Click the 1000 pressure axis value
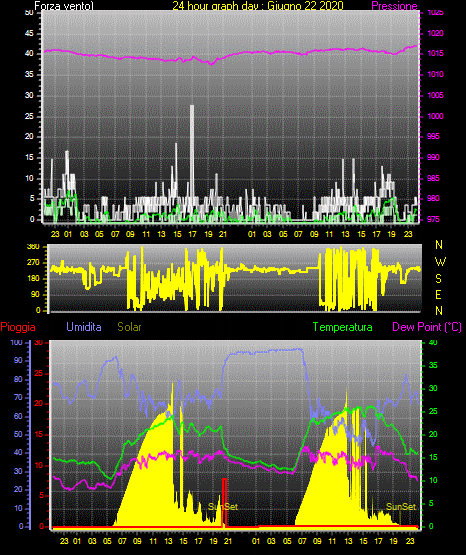The height and width of the screenshot is (555, 466). (x=435, y=116)
